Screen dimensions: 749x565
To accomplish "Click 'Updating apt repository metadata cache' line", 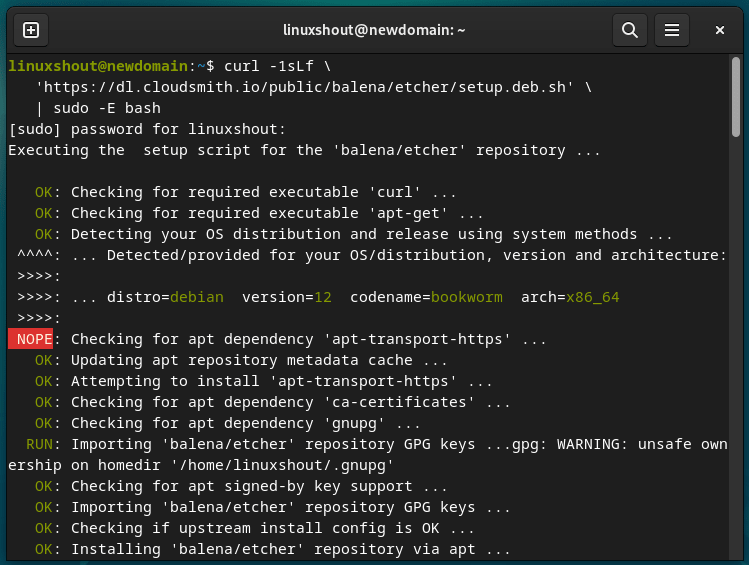I will click(241, 360).
